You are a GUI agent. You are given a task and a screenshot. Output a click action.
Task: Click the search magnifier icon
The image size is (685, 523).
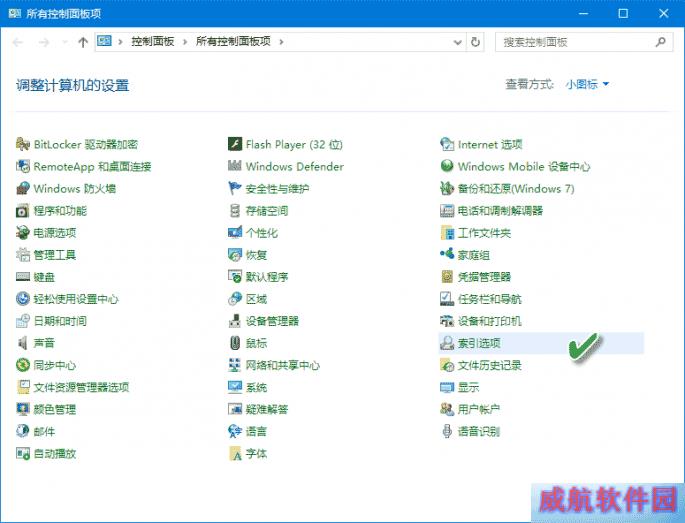click(661, 42)
